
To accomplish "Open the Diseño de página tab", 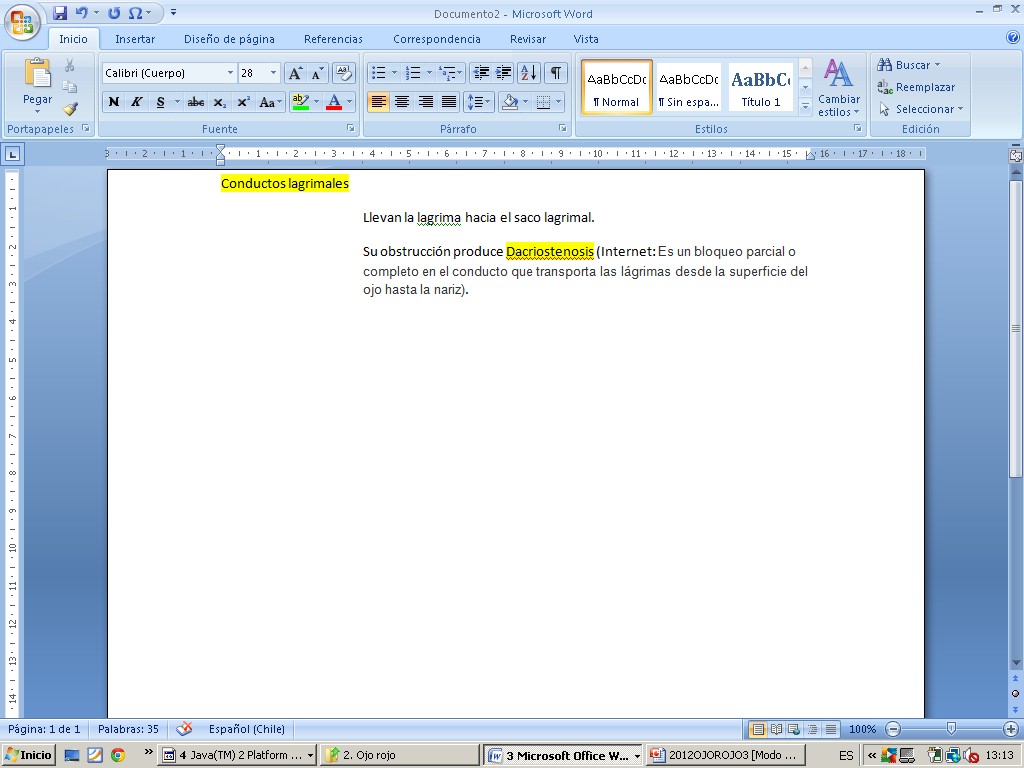I will 229,39.
